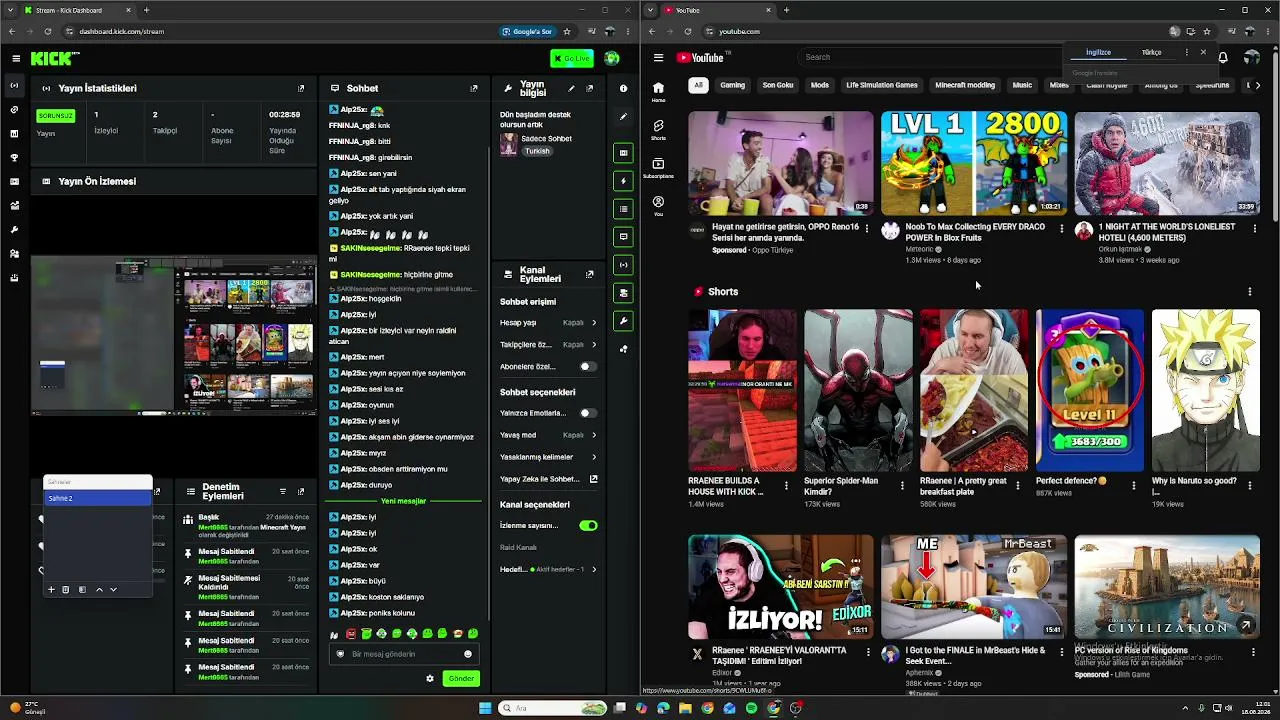1280x720 pixels.
Task: Pop out the Yayın İstatistikleri panel
Action: (301, 88)
